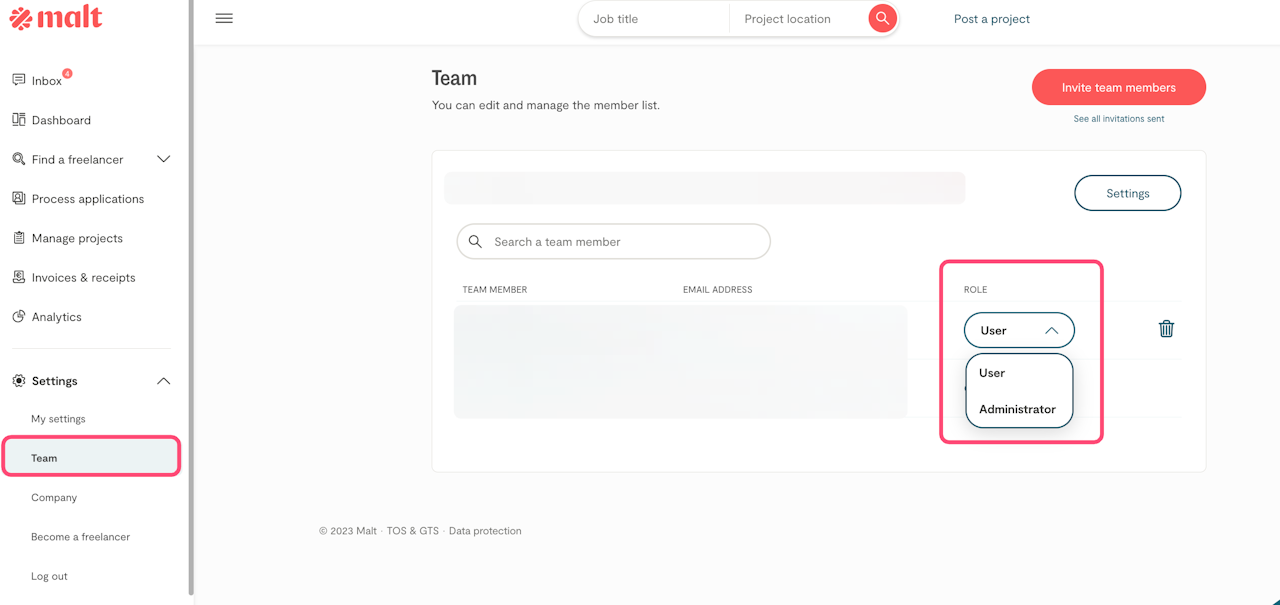Click the Dashboard icon in sidebar
The image size is (1280, 605).
coord(19,120)
